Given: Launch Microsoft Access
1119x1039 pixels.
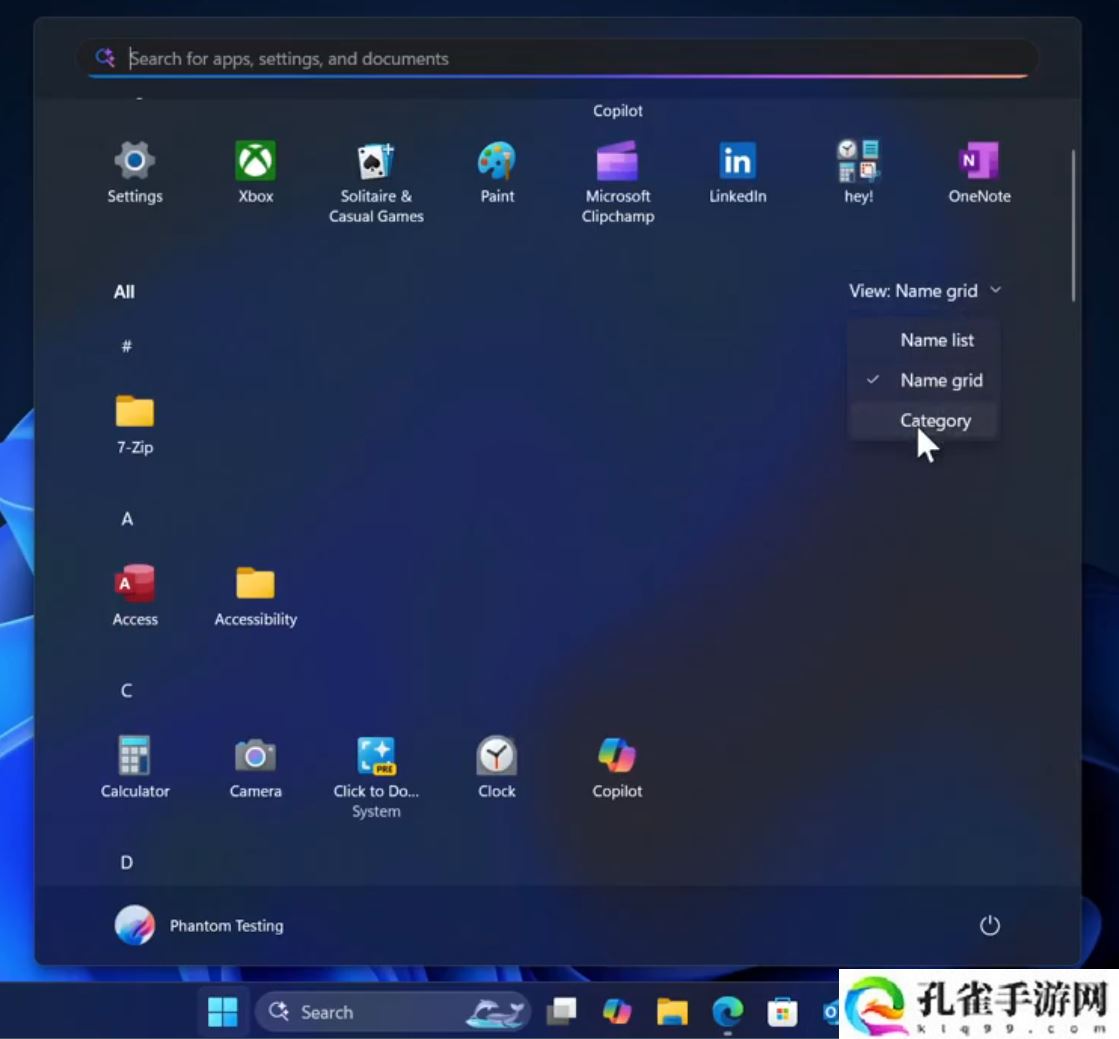Looking at the screenshot, I should [134, 596].
